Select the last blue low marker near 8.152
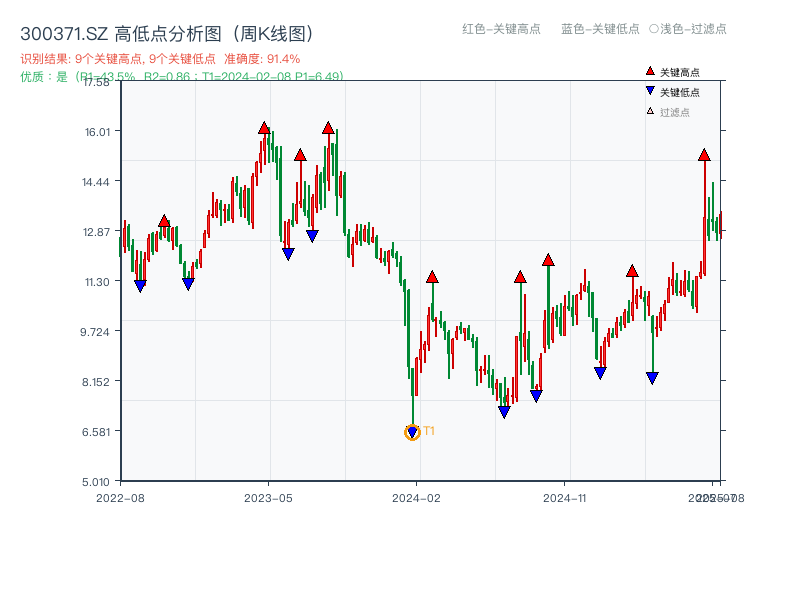The height and width of the screenshot is (600, 800). 652,378
